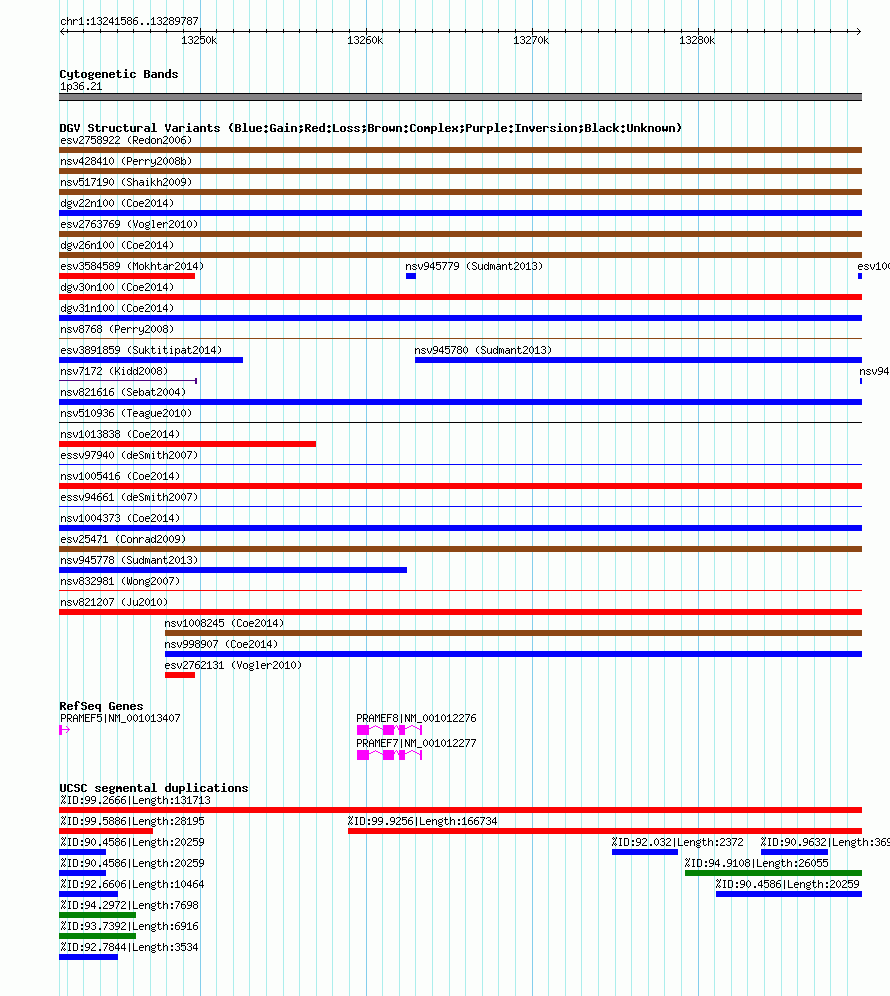Click the duplication label starting %ID:90.9632

click(825, 842)
